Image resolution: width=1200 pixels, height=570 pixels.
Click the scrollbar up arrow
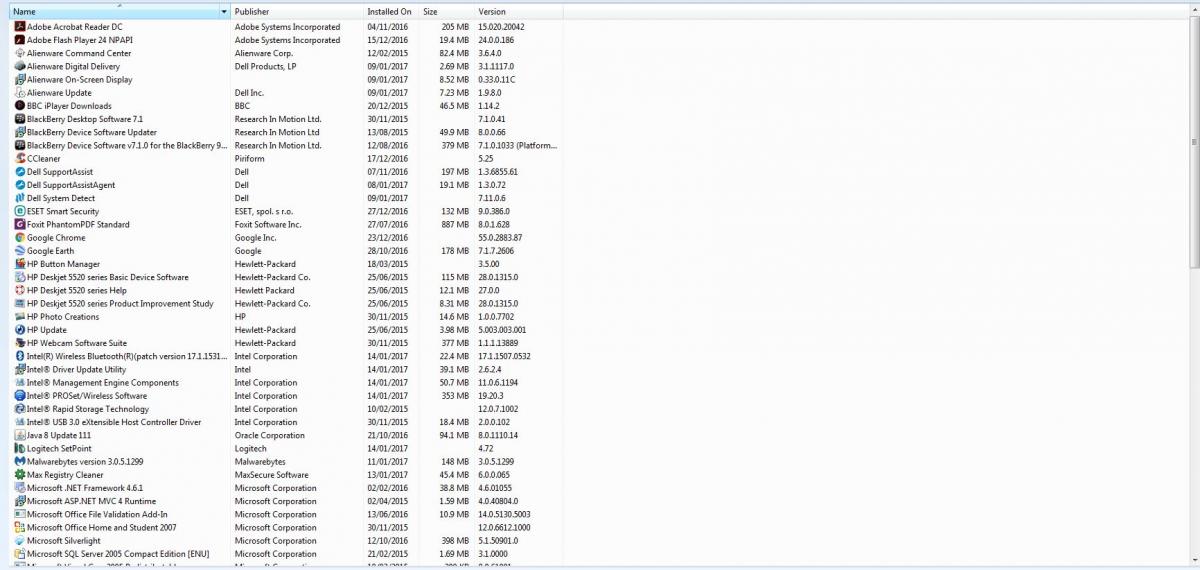1194,10
